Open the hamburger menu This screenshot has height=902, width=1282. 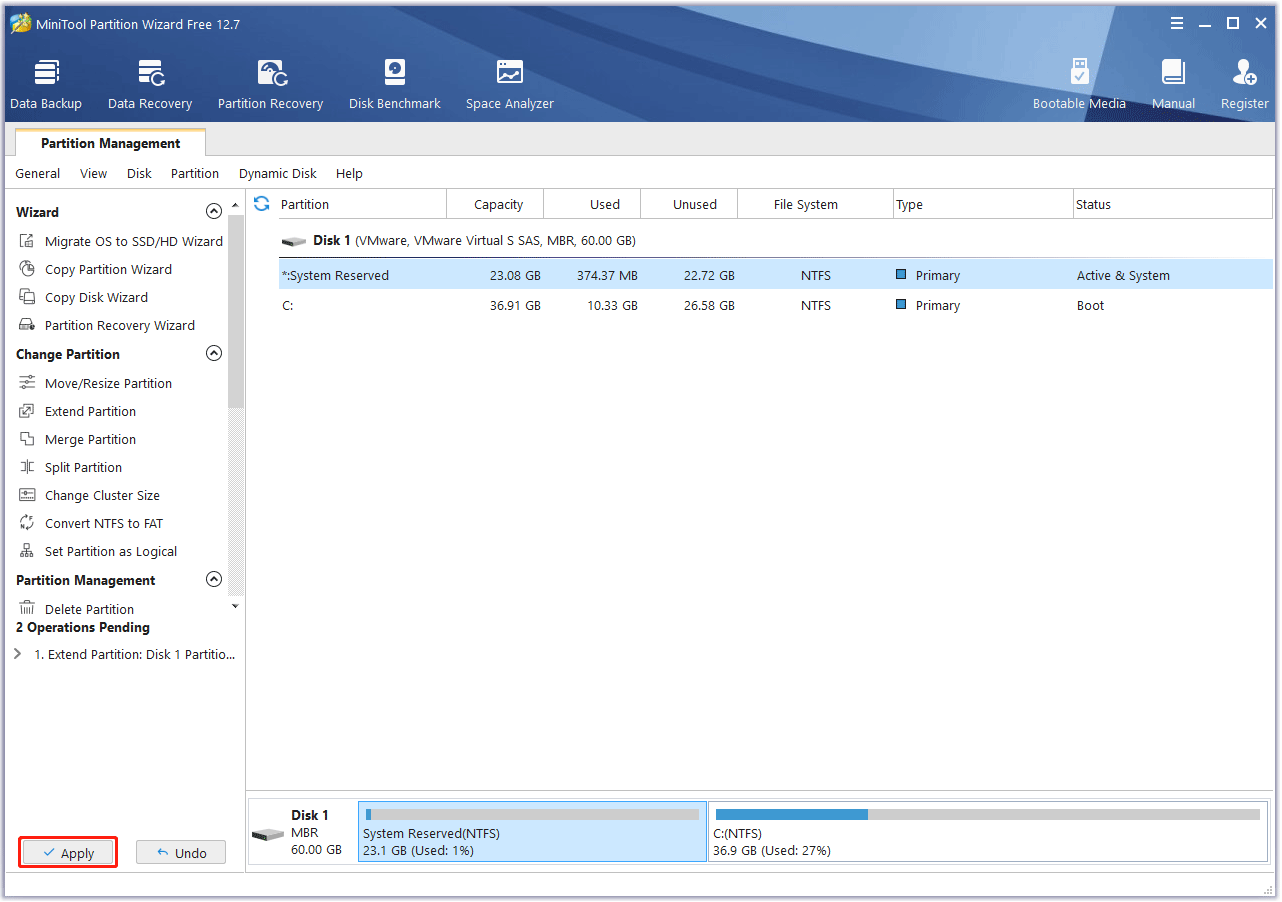coord(1176,22)
